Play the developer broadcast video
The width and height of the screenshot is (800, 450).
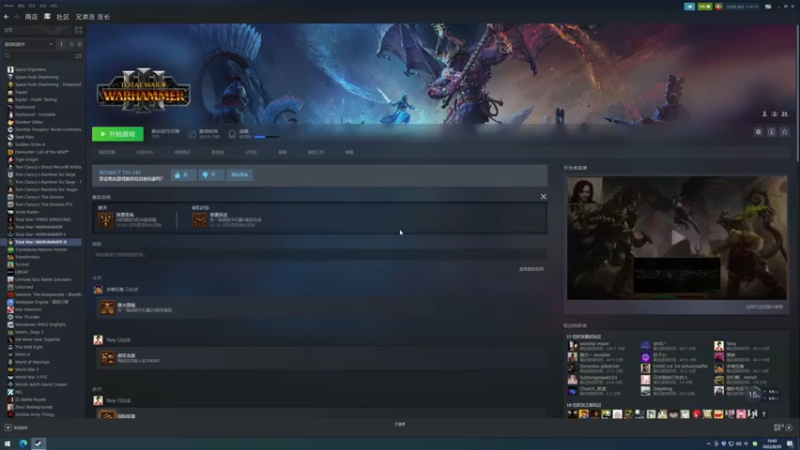(677, 238)
